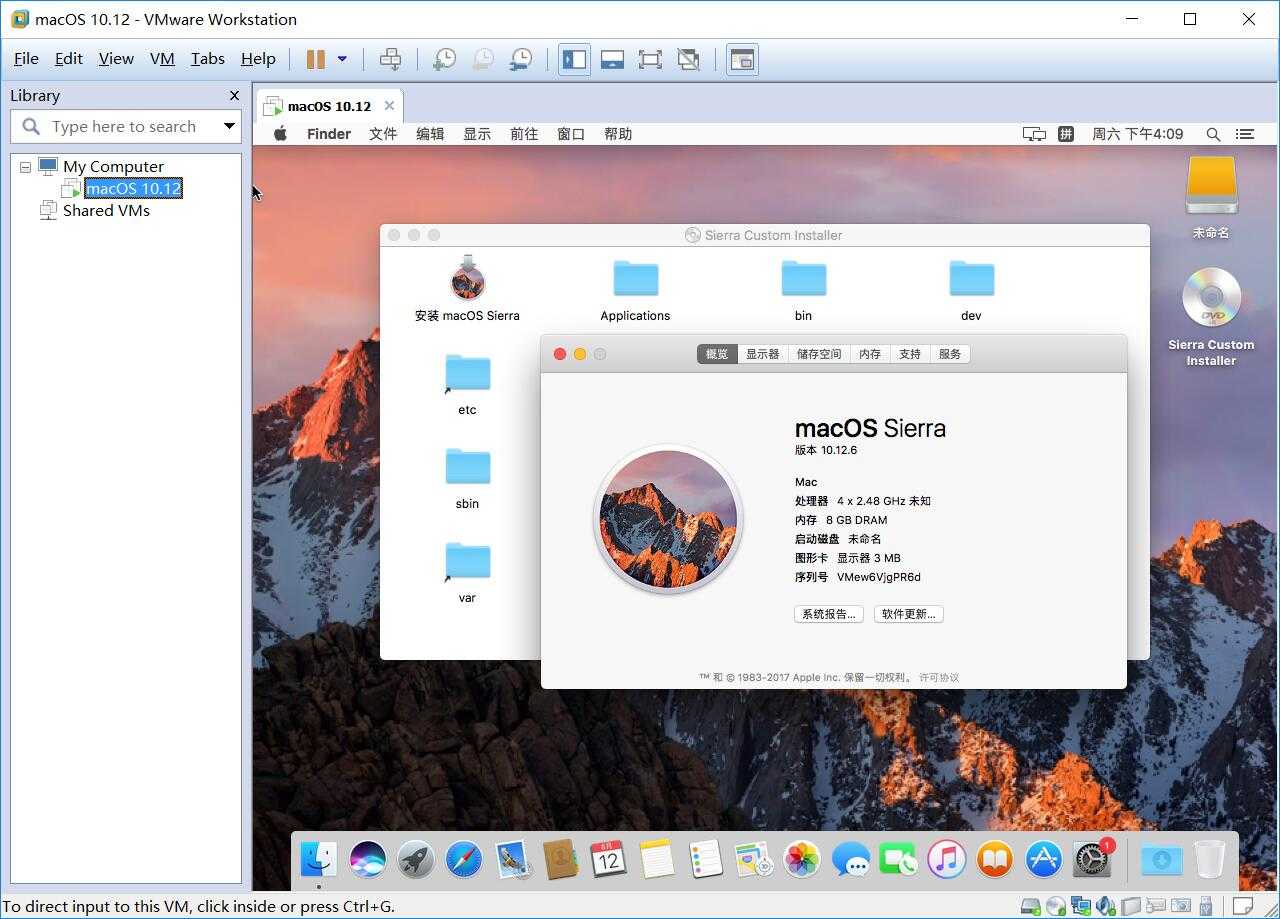Switch to the 内存 tab

[870, 354]
